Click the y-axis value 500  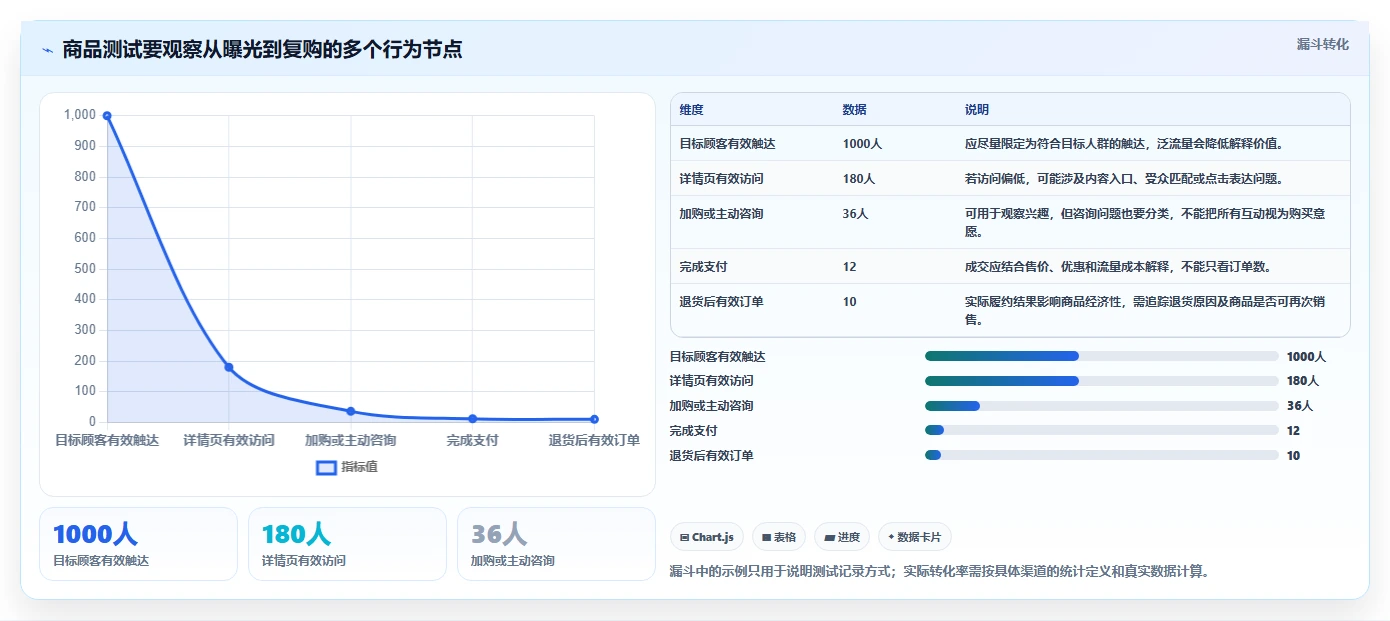click(85, 268)
